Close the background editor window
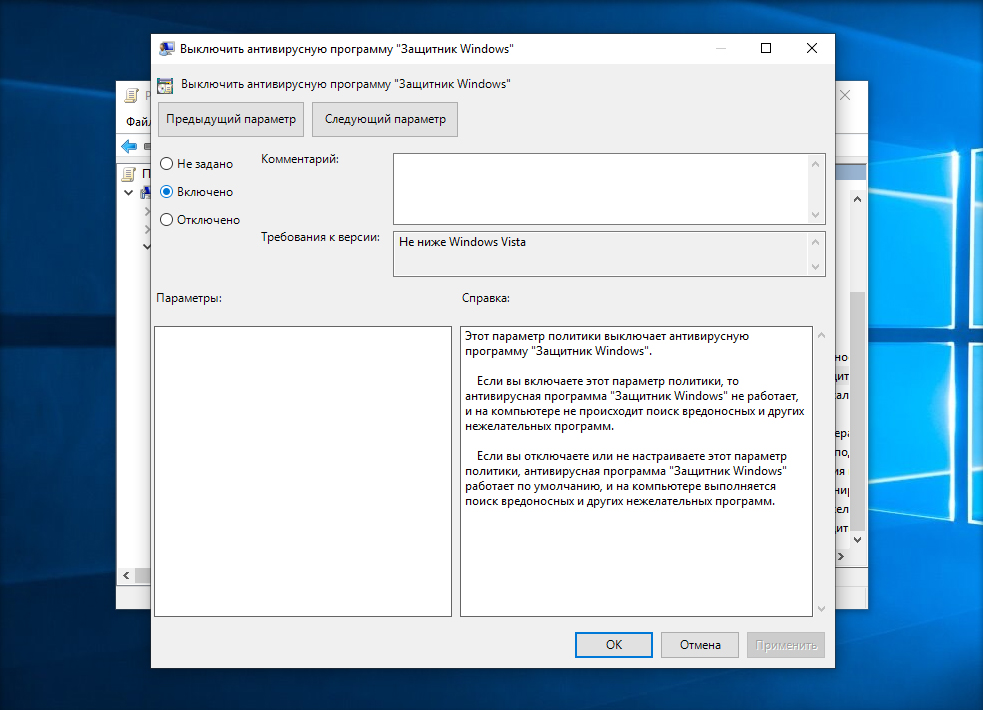Screen dimensions: 983x710 click(845, 95)
